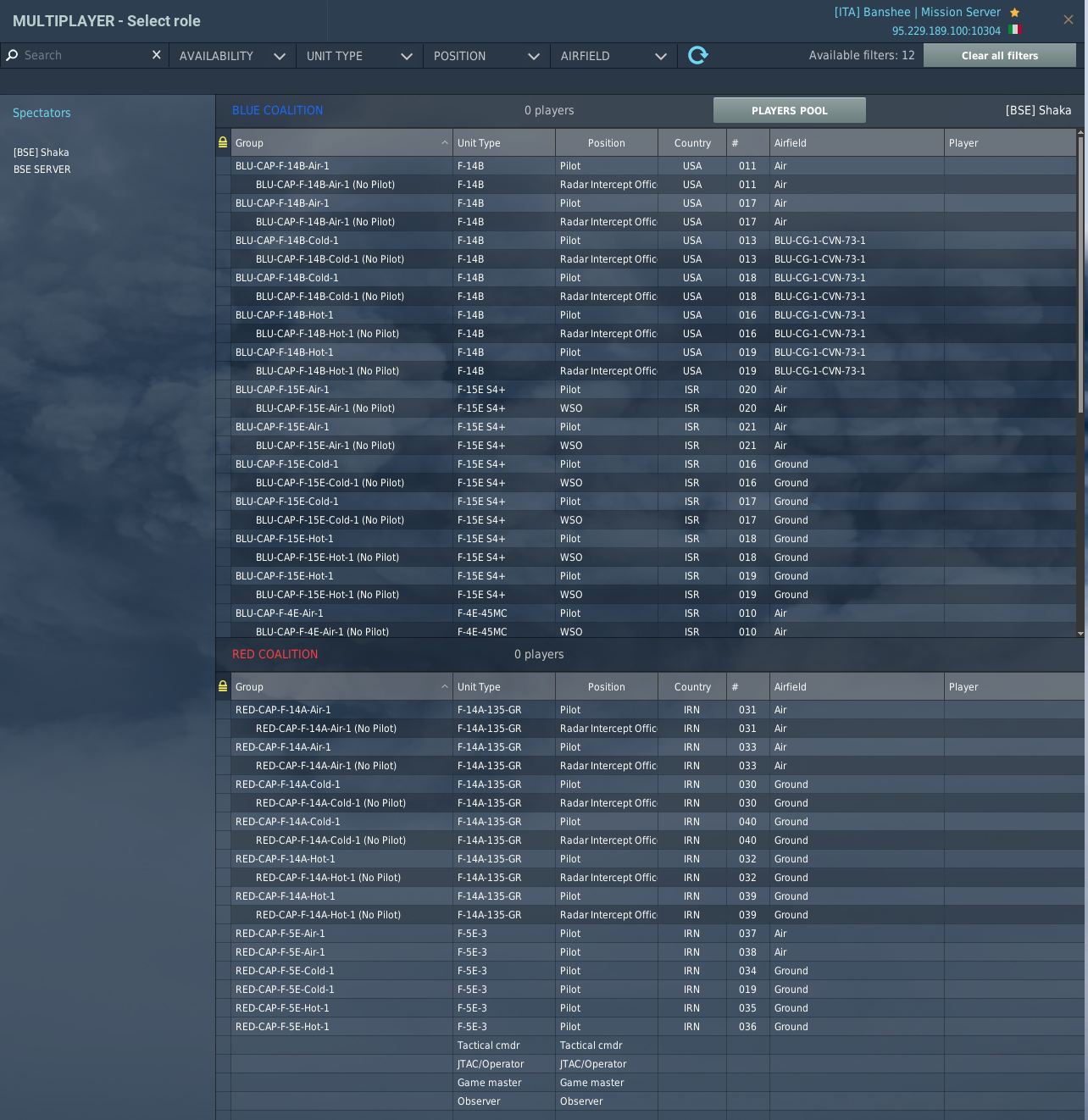The image size is (1088, 1120).
Task: Click the server IP address 95.229.189.100:10304
Action: point(946,30)
